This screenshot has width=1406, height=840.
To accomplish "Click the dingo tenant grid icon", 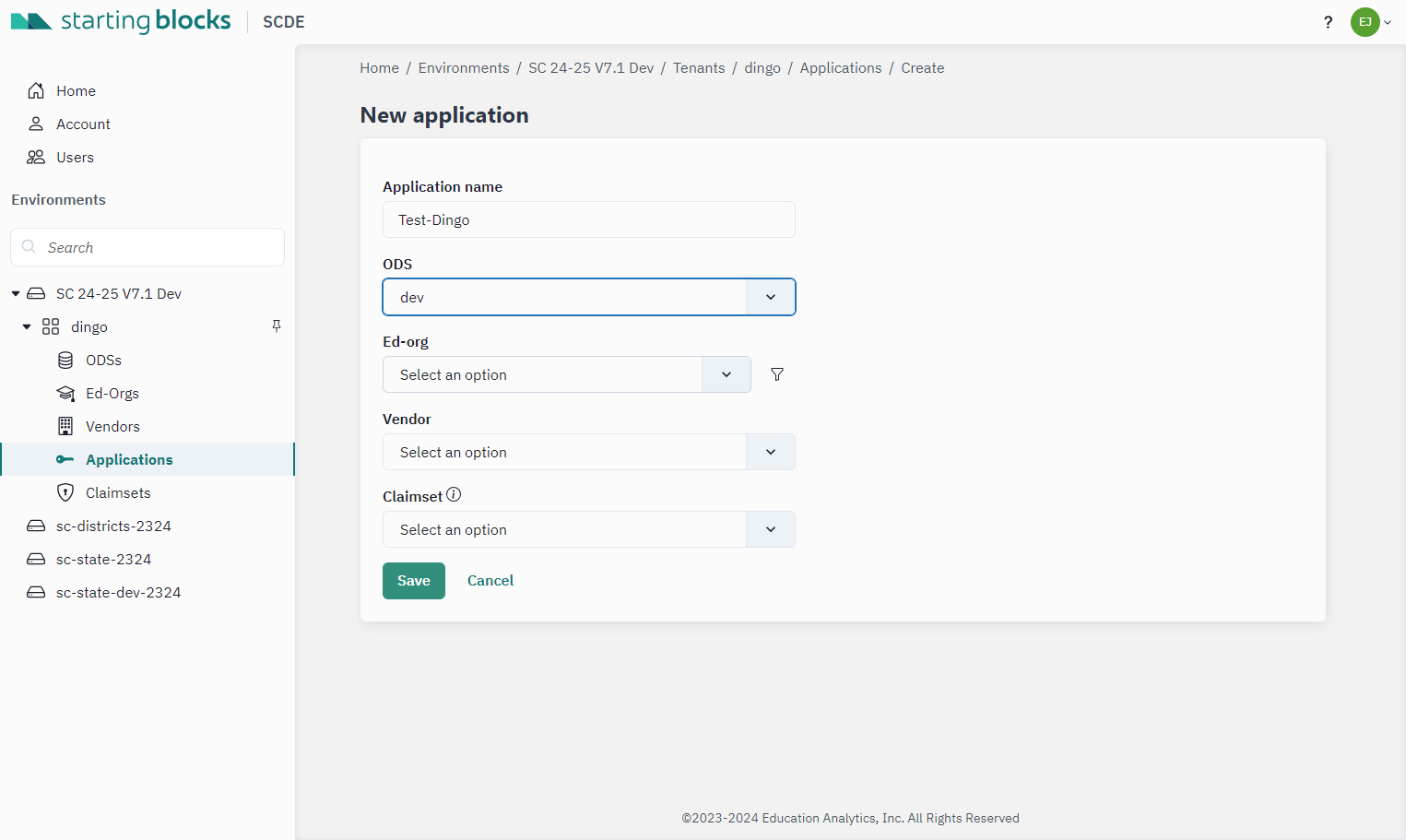I will pyautogui.click(x=51, y=326).
